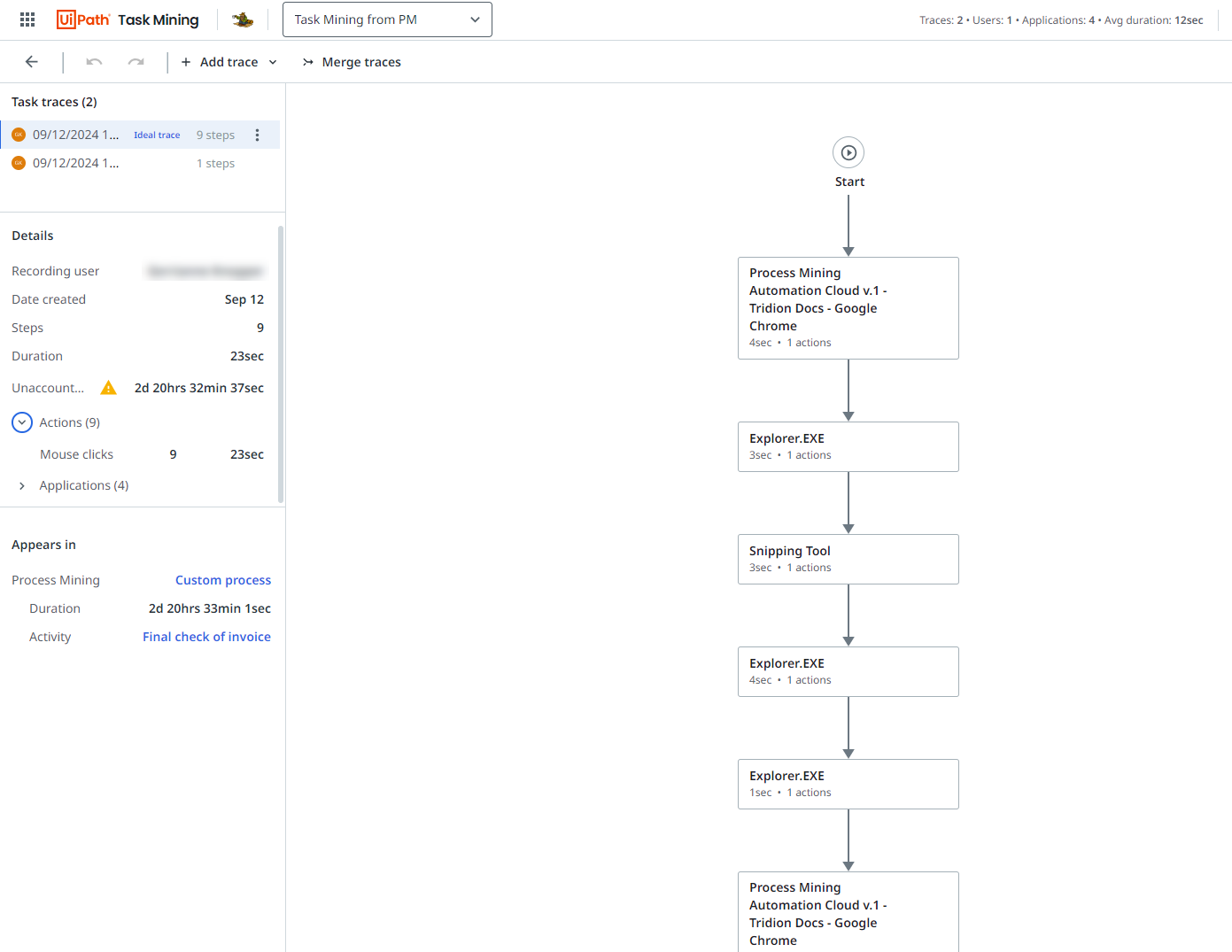The image size is (1232, 952).
Task: Click the Task traces (2) heading
Action: click(x=54, y=102)
